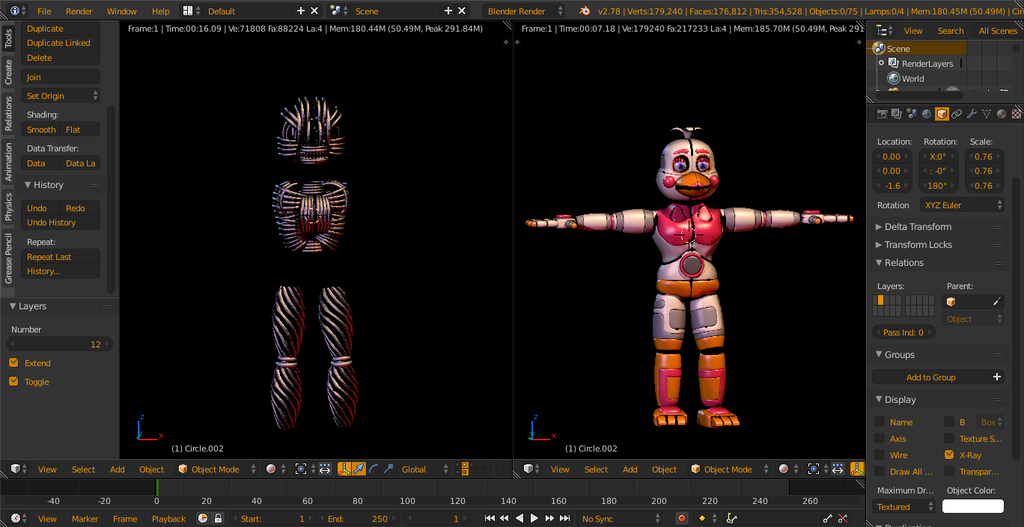The height and width of the screenshot is (527, 1024).
Task: Open the Textured maximum draw type dropdown
Action: tap(904, 506)
